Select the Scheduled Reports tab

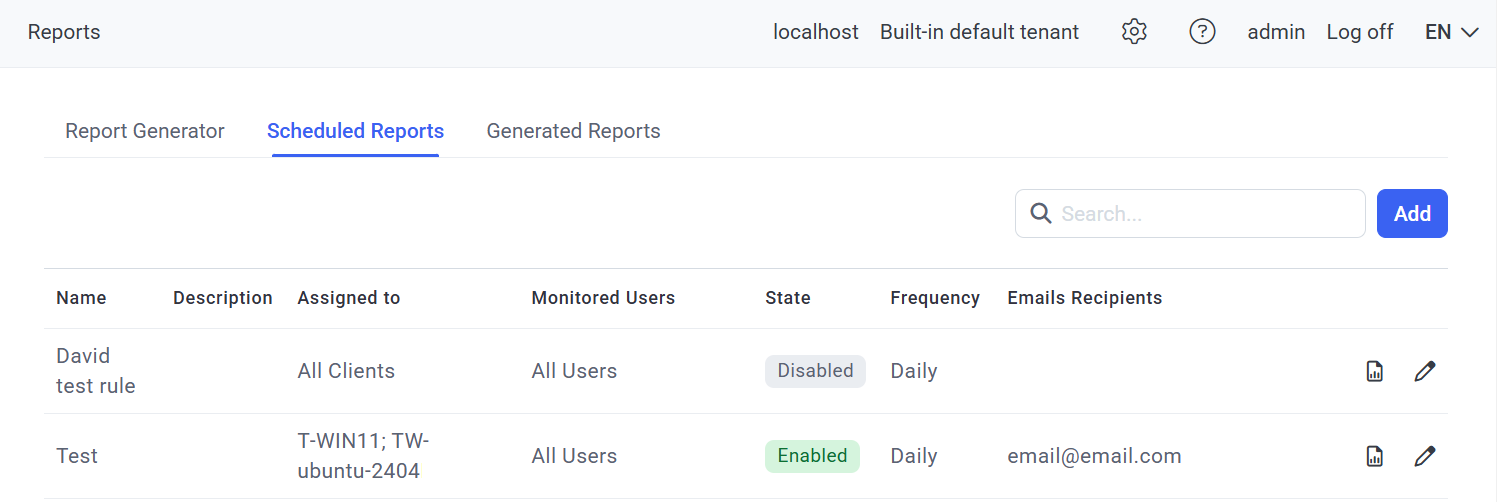(x=355, y=131)
